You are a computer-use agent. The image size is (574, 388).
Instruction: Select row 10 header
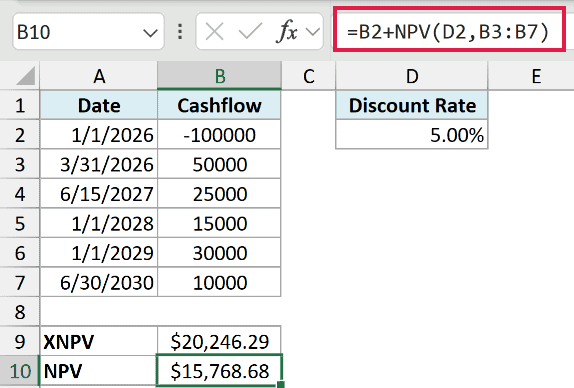[x=20, y=371]
